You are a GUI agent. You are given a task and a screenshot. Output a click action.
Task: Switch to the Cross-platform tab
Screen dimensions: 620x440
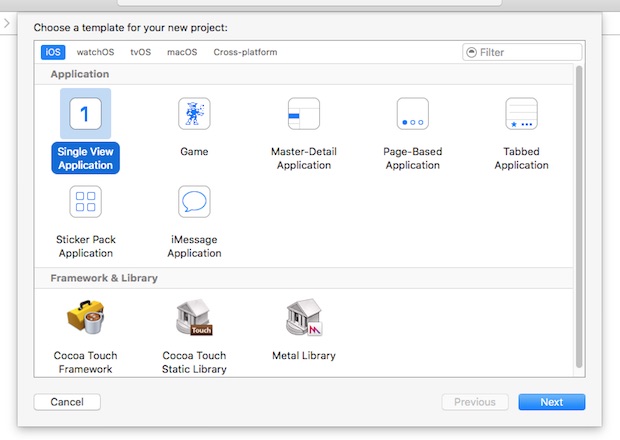coord(245,52)
